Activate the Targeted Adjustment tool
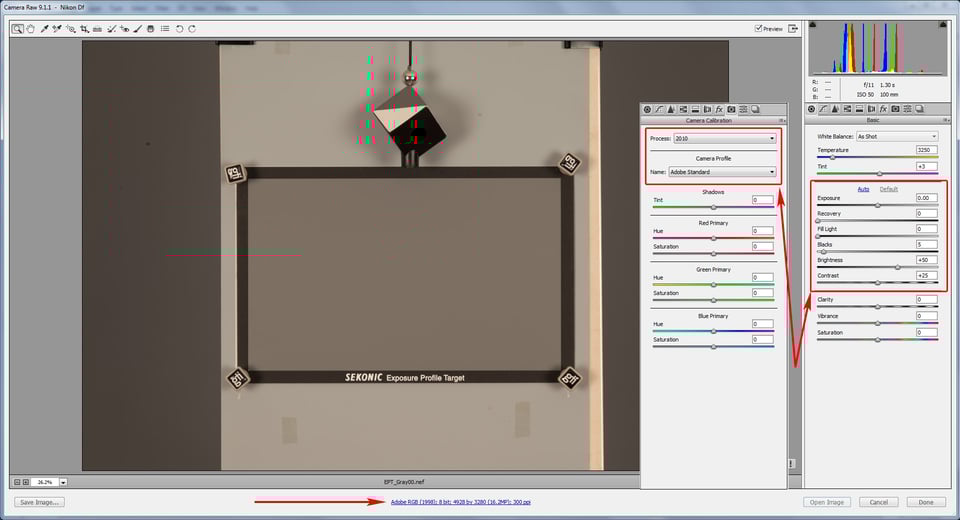Screen dimensions: 960x520 coord(71,29)
